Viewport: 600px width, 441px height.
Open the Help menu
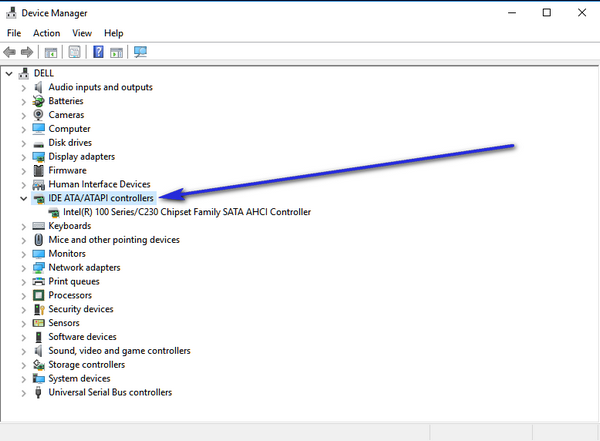(x=114, y=33)
